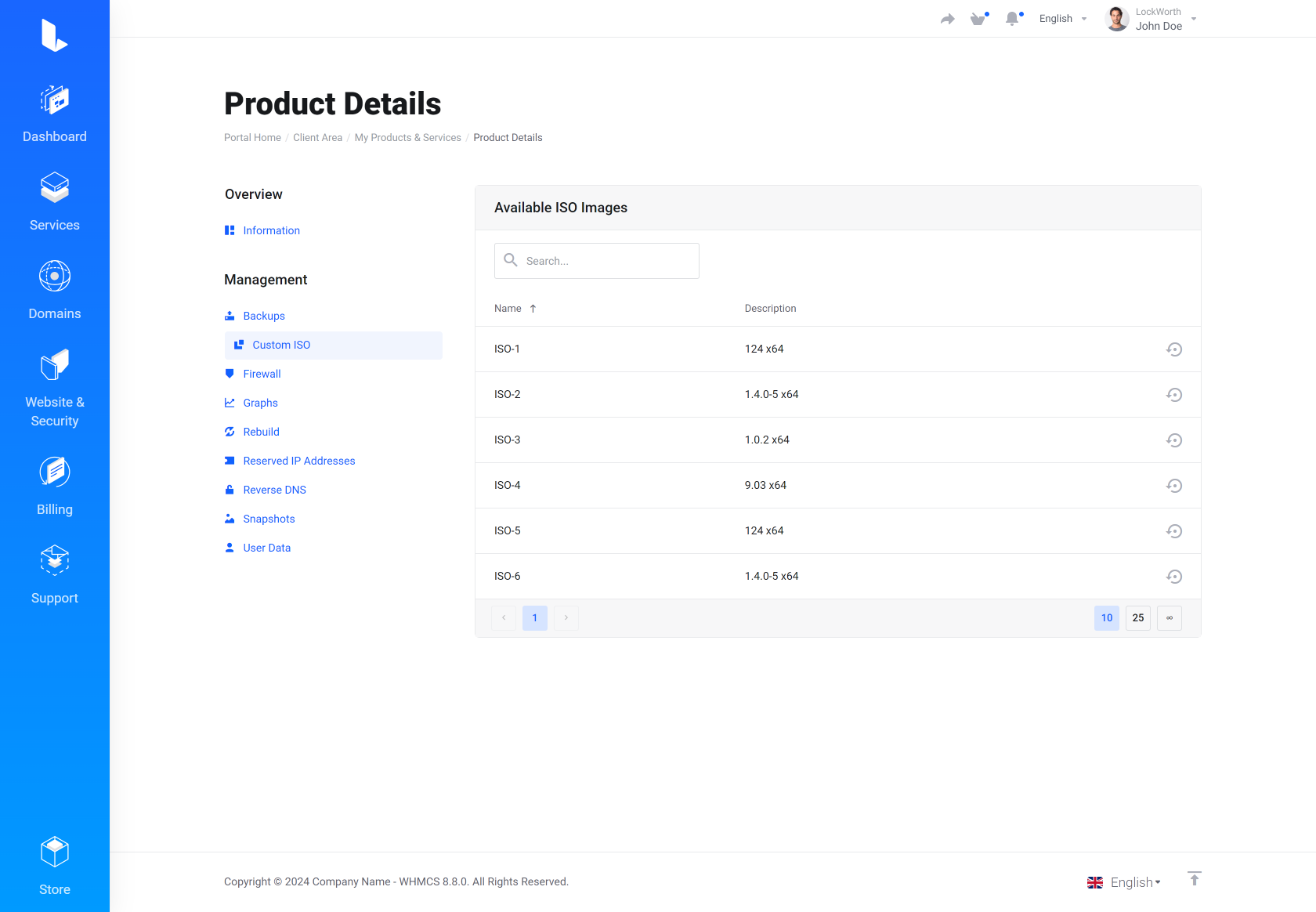Screen dimensions: 1316x912
Task: Open the Graphs management item
Action: coord(260,403)
